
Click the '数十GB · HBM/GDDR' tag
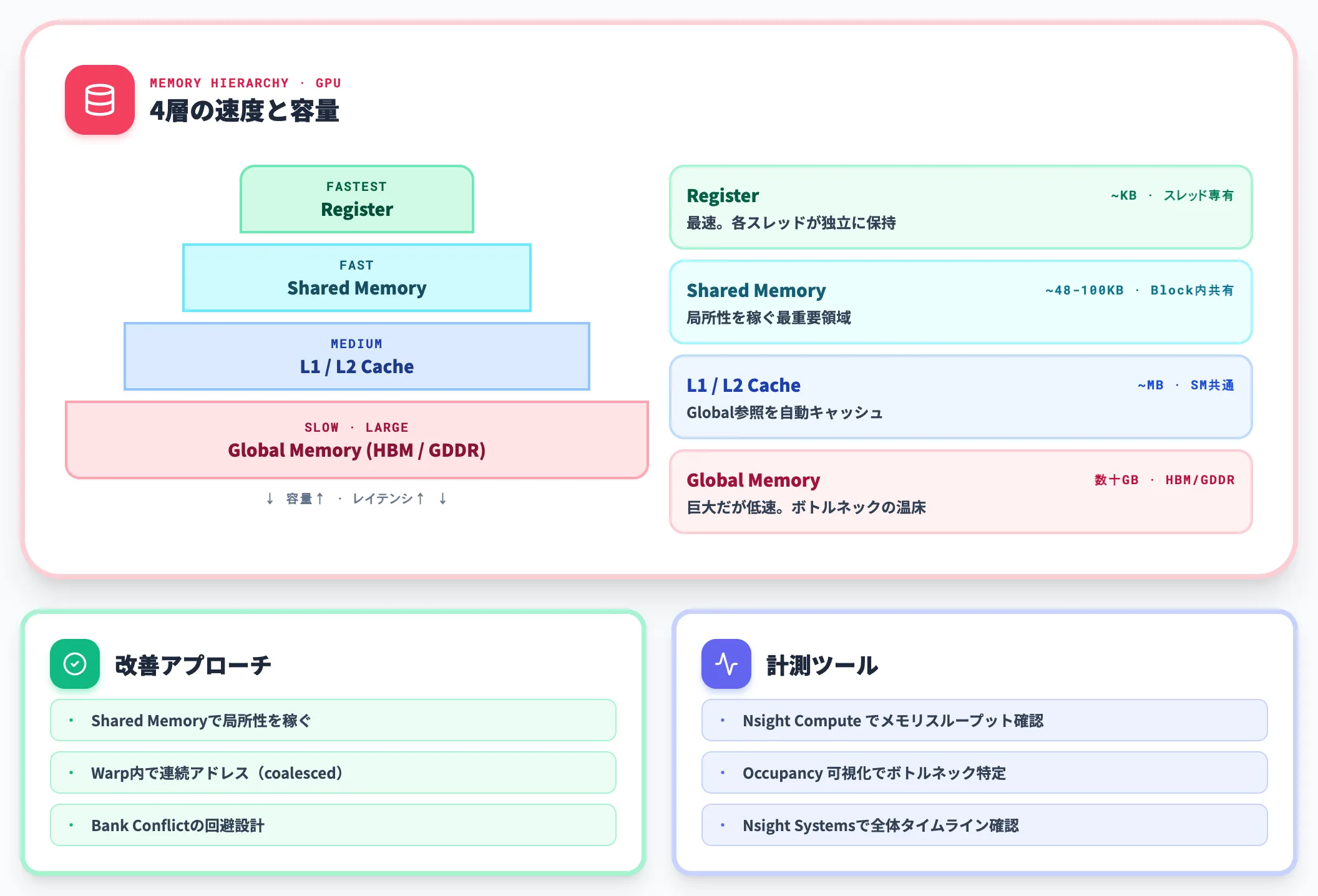(x=1164, y=480)
